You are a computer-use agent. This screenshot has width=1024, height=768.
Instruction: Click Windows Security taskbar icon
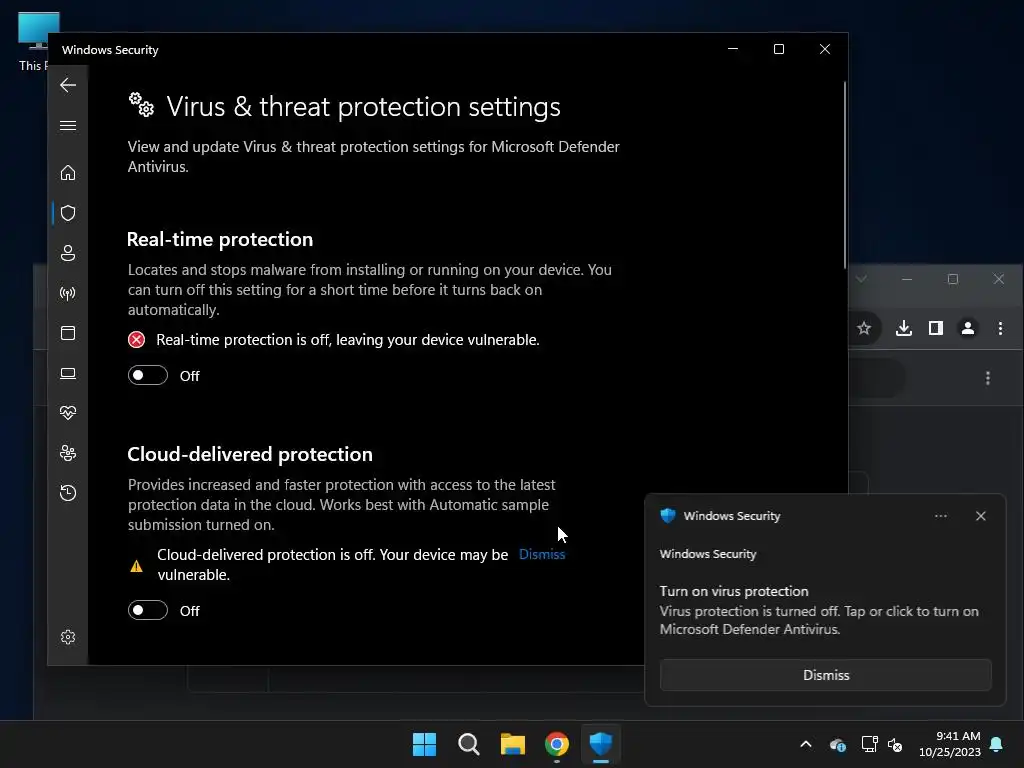(601, 744)
